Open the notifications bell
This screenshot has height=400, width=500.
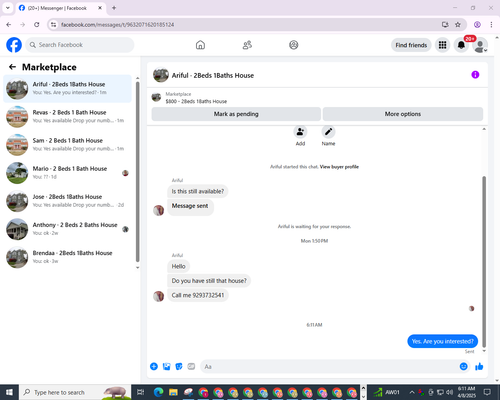461,45
